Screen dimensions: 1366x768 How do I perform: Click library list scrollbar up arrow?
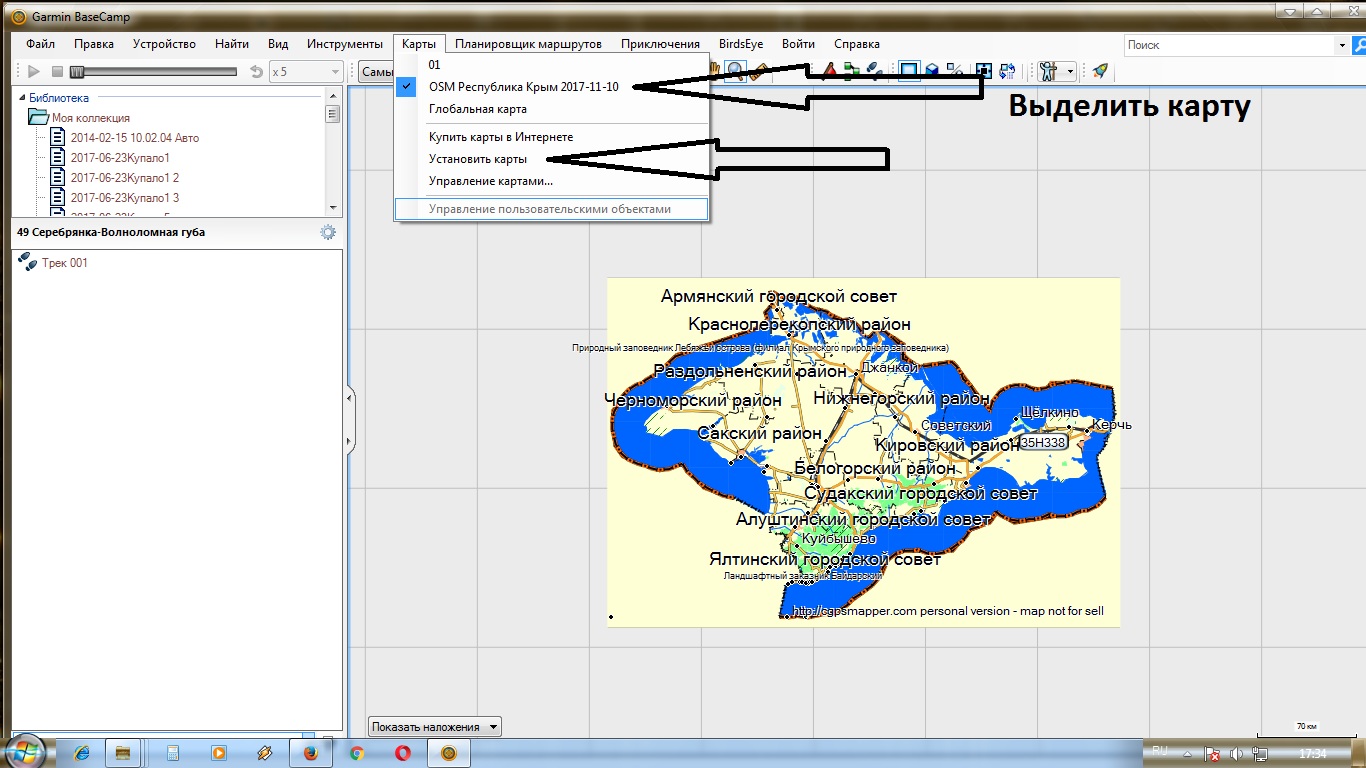pyautogui.click(x=333, y=95)
